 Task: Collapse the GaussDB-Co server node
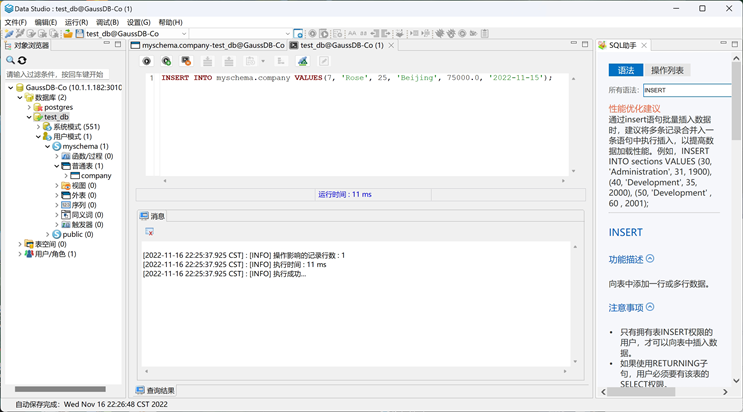click(x=10, y=88)
